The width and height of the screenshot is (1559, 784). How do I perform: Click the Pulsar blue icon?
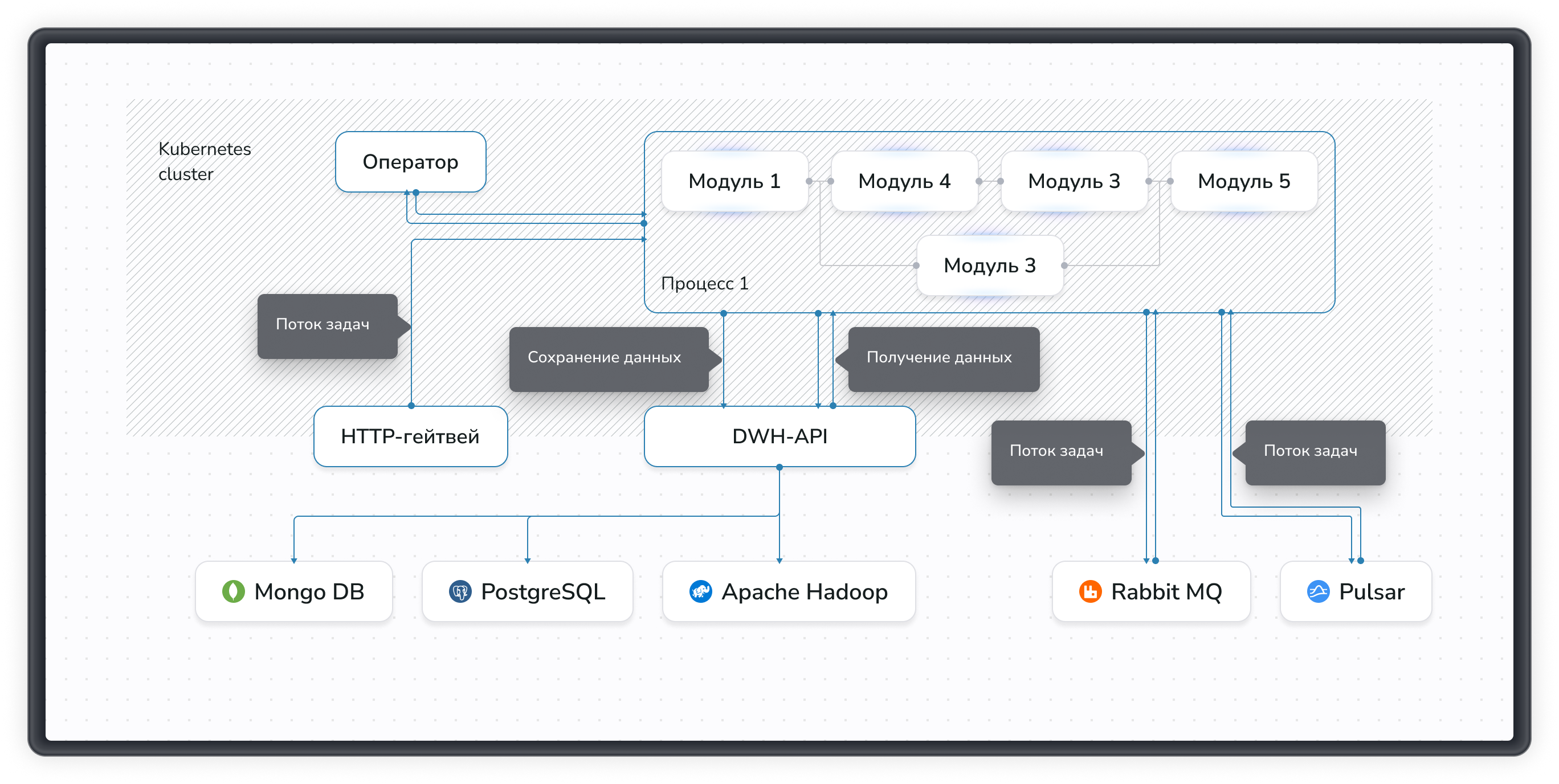tap(1318, 591)
